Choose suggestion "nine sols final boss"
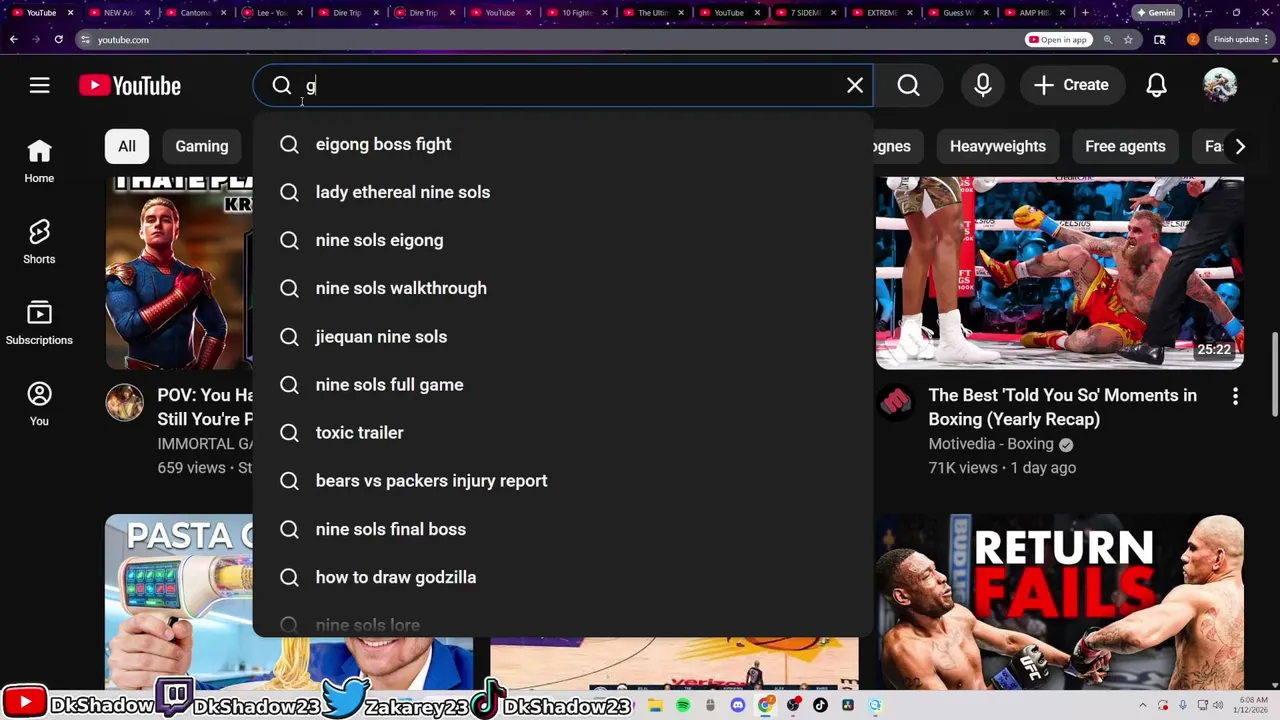 pyautogui.click(x=562, y=529)
